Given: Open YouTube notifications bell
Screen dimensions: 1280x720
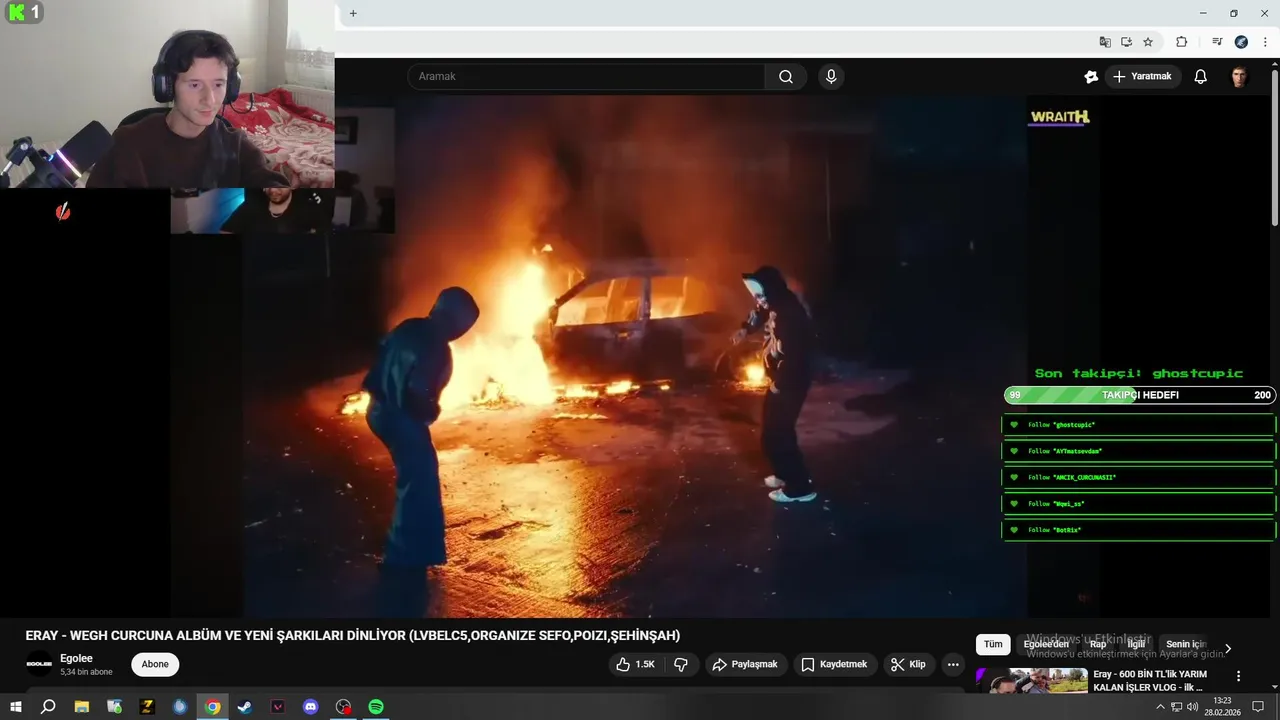Looking at the screenshot, I should [x=1201, y=77].
